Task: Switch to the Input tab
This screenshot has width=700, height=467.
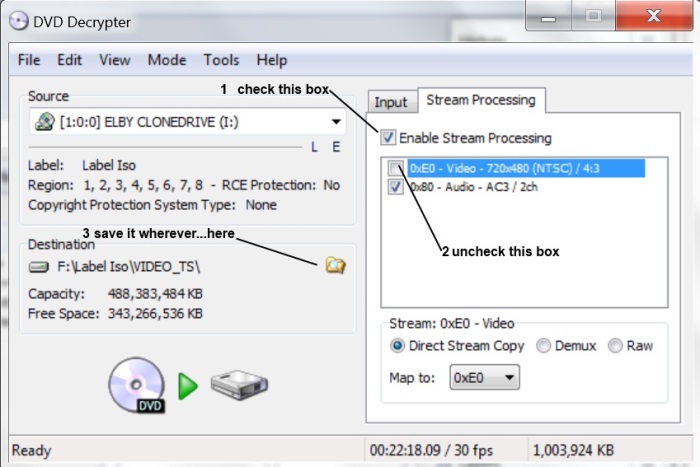Action: (391, 102)
